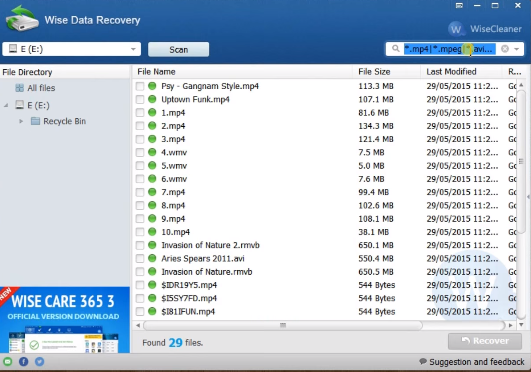Click the 113.3 MB file size cell
The width and height of the screenshot is (531, 372).
click(x=376, y=86)
